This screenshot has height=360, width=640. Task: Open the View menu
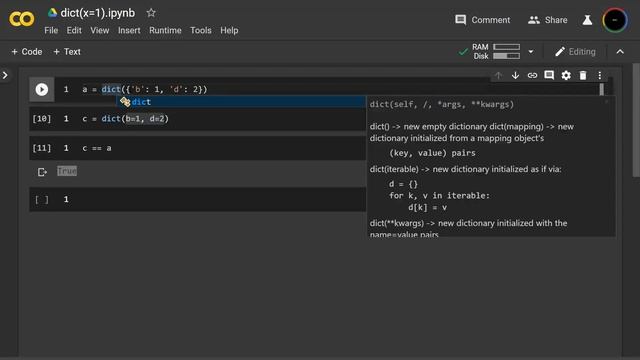click(x=100, y=30)
